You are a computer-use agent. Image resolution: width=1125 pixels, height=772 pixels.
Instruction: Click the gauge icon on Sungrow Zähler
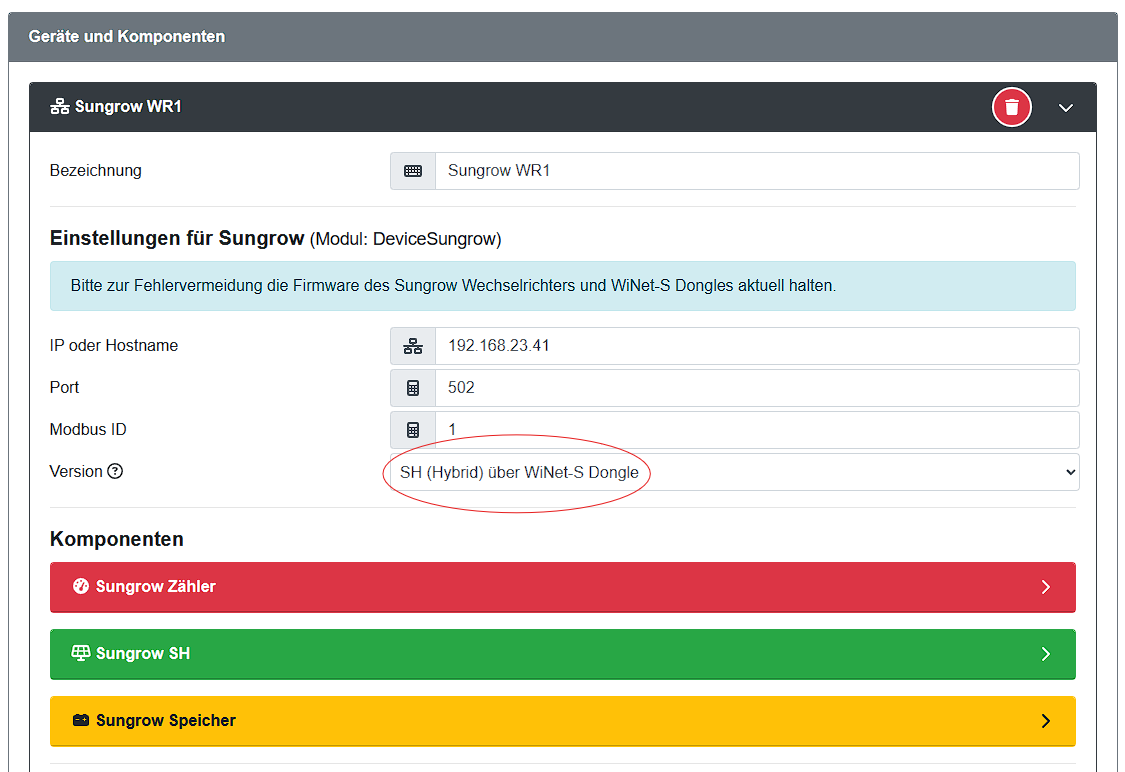(x=81, y=586)
